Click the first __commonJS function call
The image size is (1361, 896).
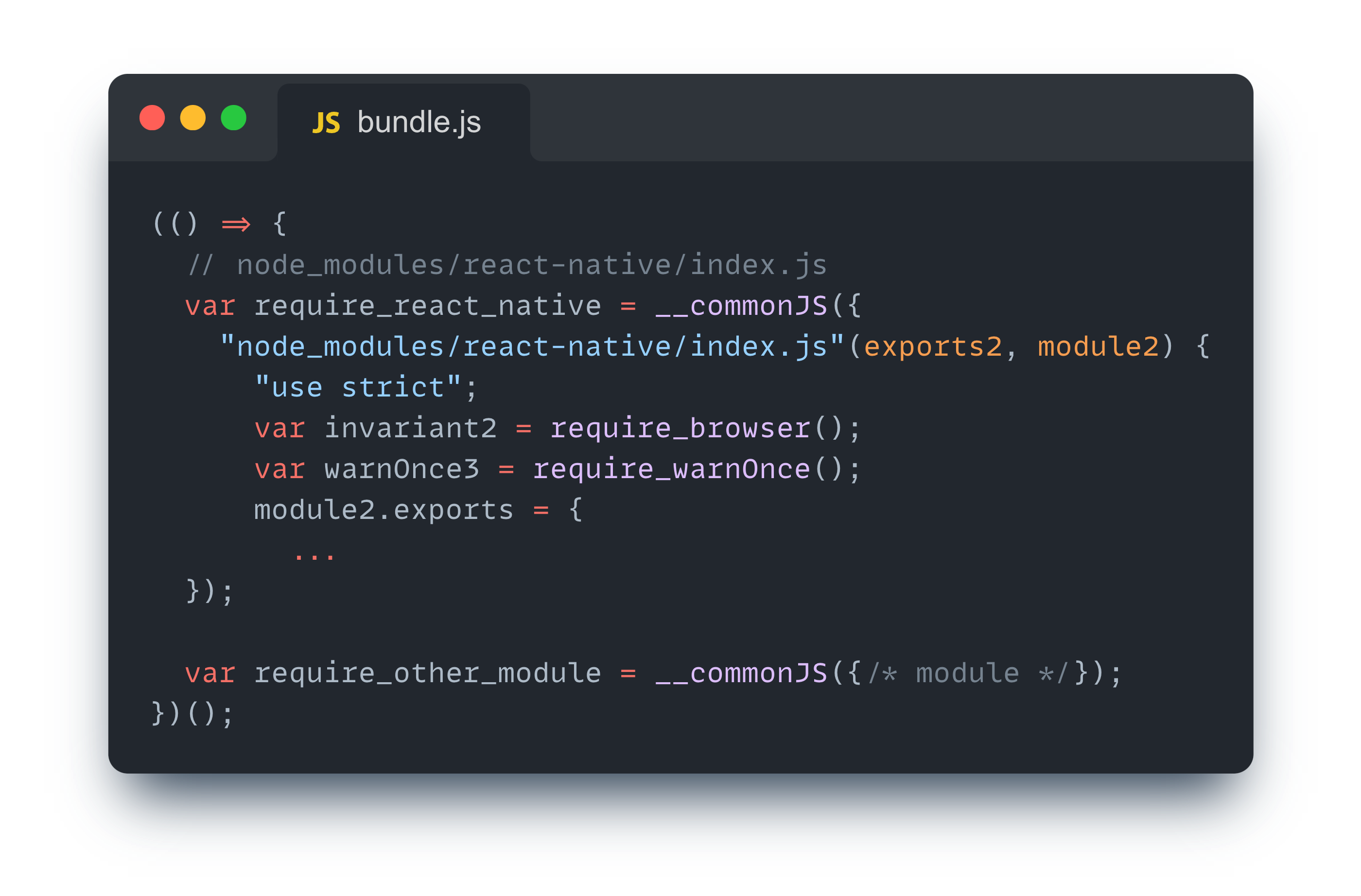pos(741,306)
